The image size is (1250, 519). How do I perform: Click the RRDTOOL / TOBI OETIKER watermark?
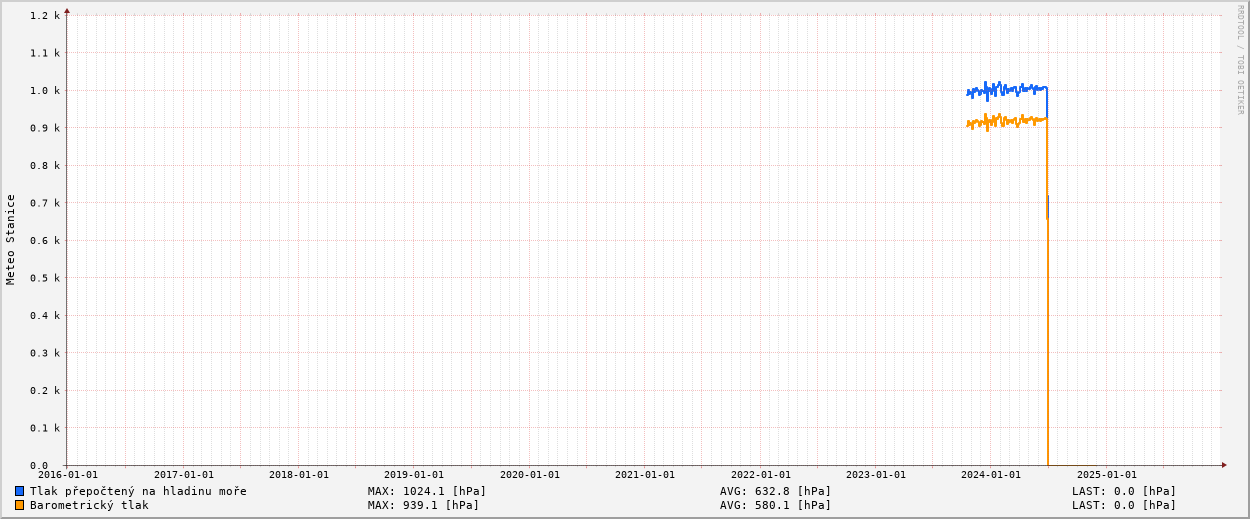[x=1240, y=60]
